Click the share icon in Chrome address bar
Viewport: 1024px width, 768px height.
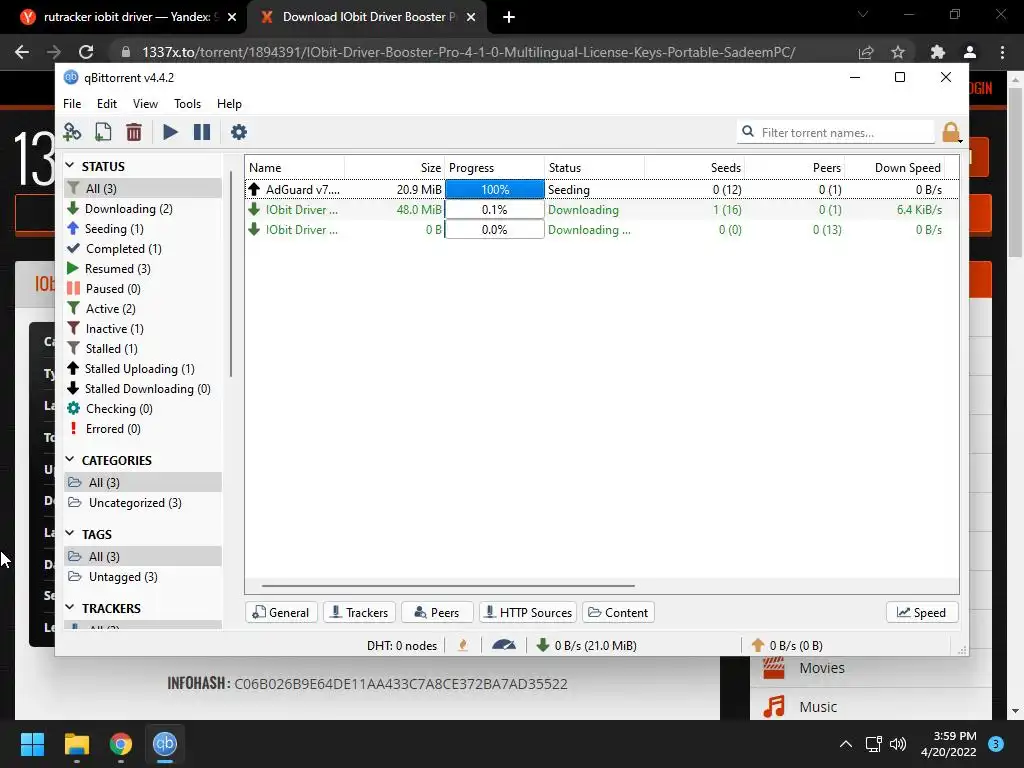[866, 52]
